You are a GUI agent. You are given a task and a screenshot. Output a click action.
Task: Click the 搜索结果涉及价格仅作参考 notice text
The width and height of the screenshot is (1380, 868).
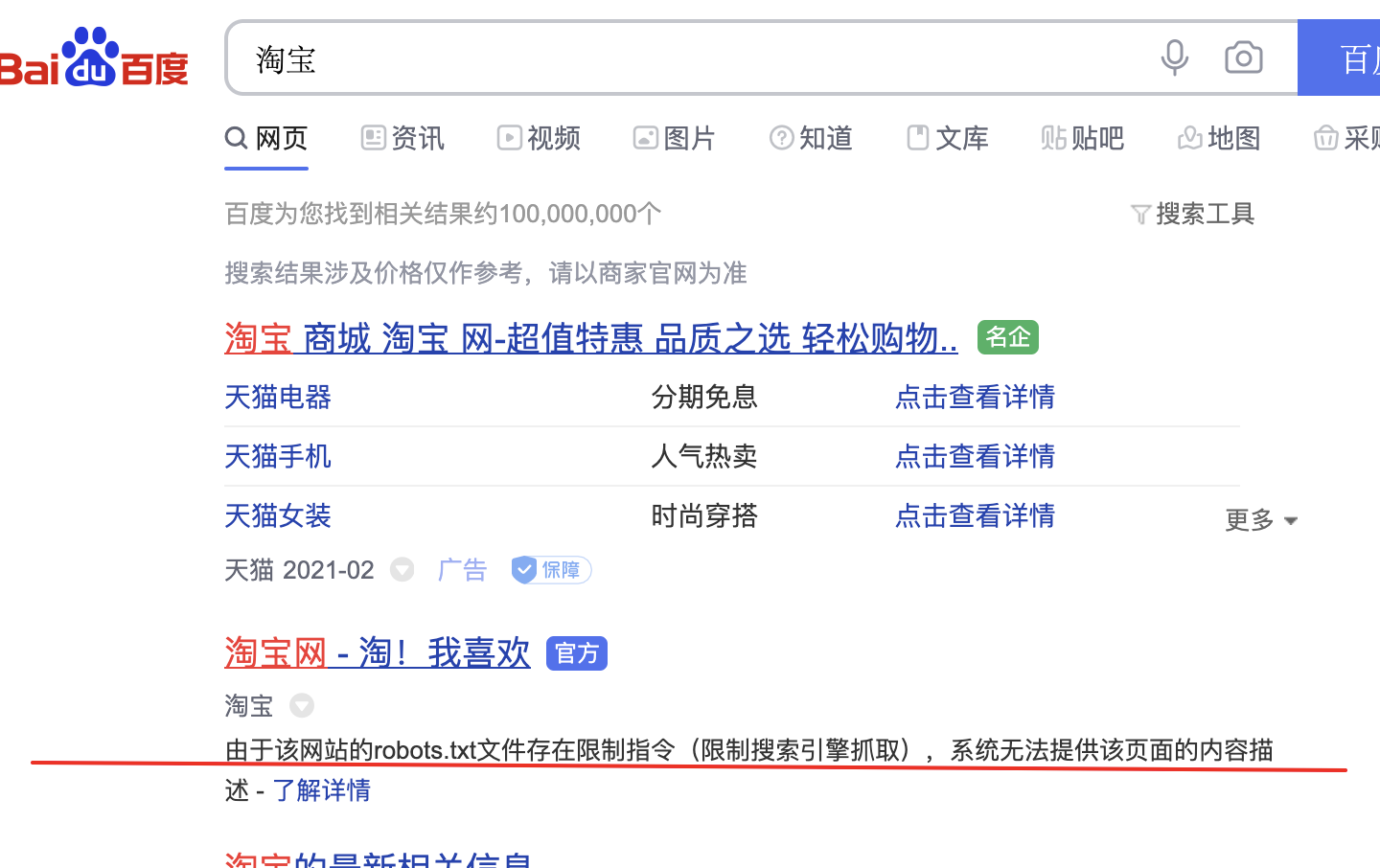[x=486, y=273]
